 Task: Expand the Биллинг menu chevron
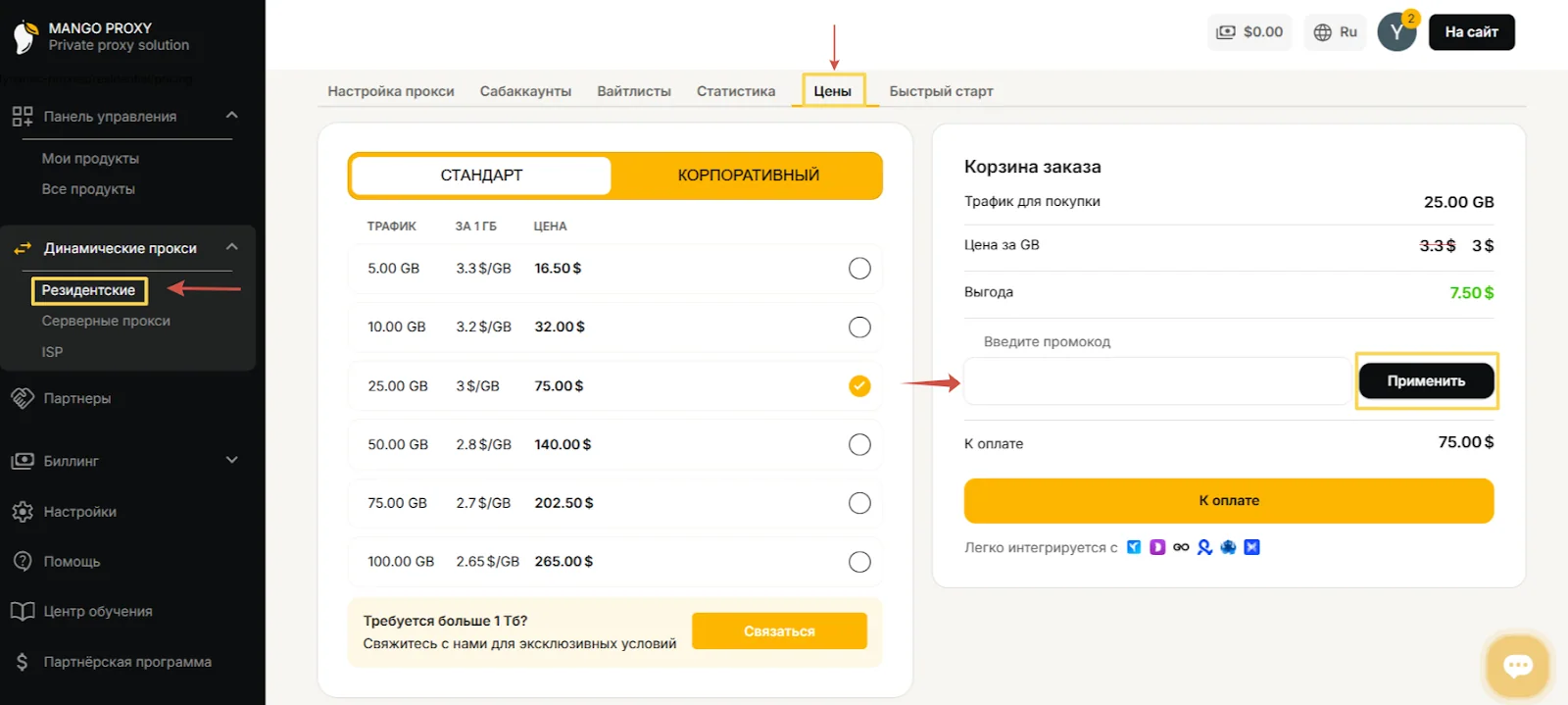[x=232, y=460]
